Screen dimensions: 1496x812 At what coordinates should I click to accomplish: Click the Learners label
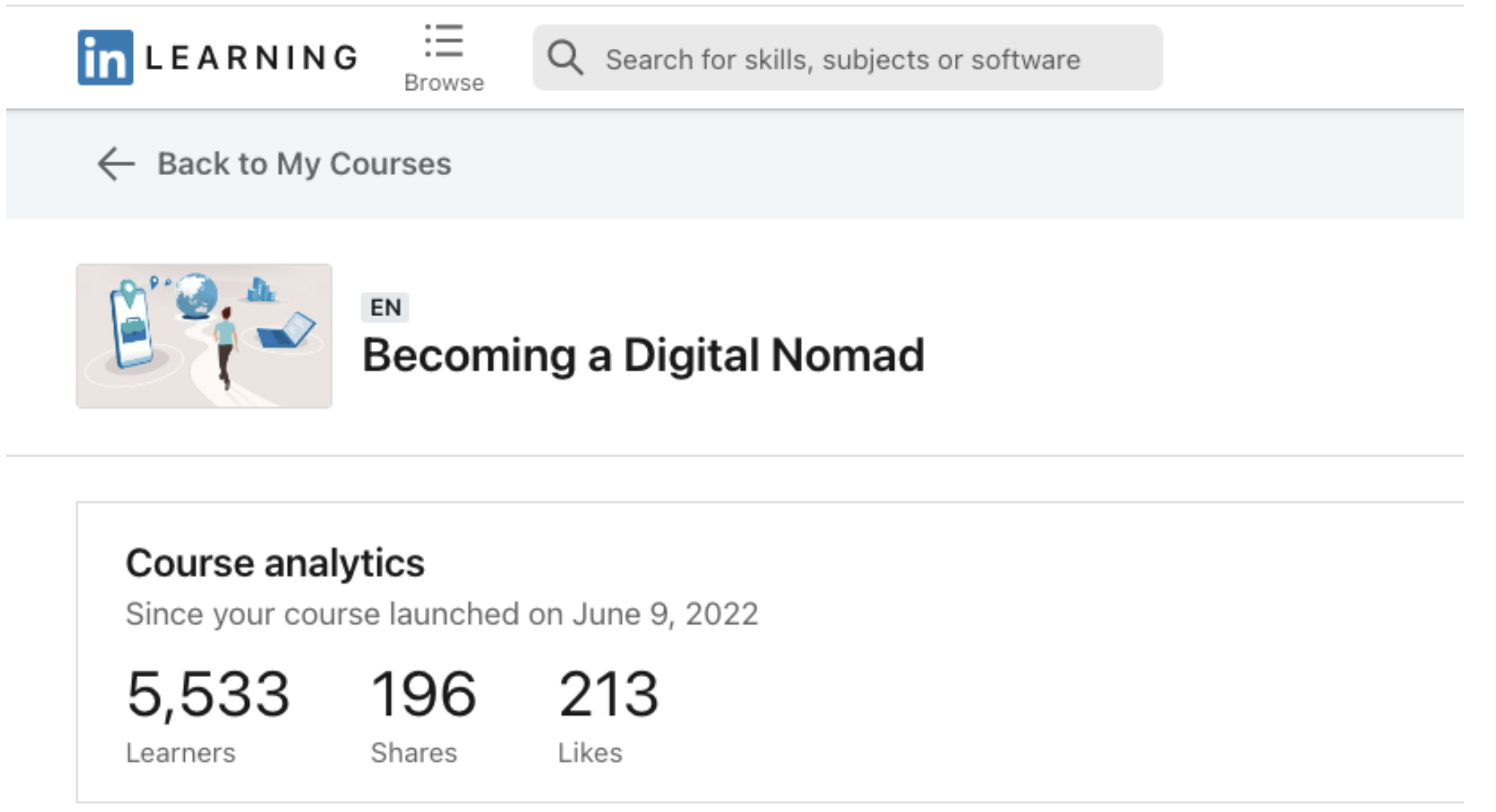tap(181, 753)
